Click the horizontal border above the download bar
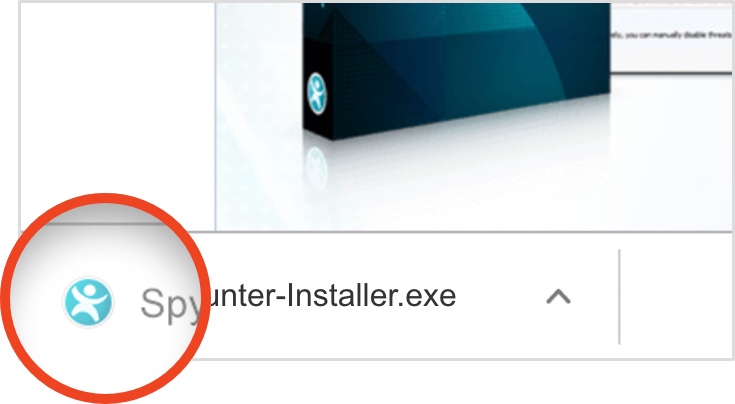The height and width of the screenshot is (404, 735). (x=469, y=232)
